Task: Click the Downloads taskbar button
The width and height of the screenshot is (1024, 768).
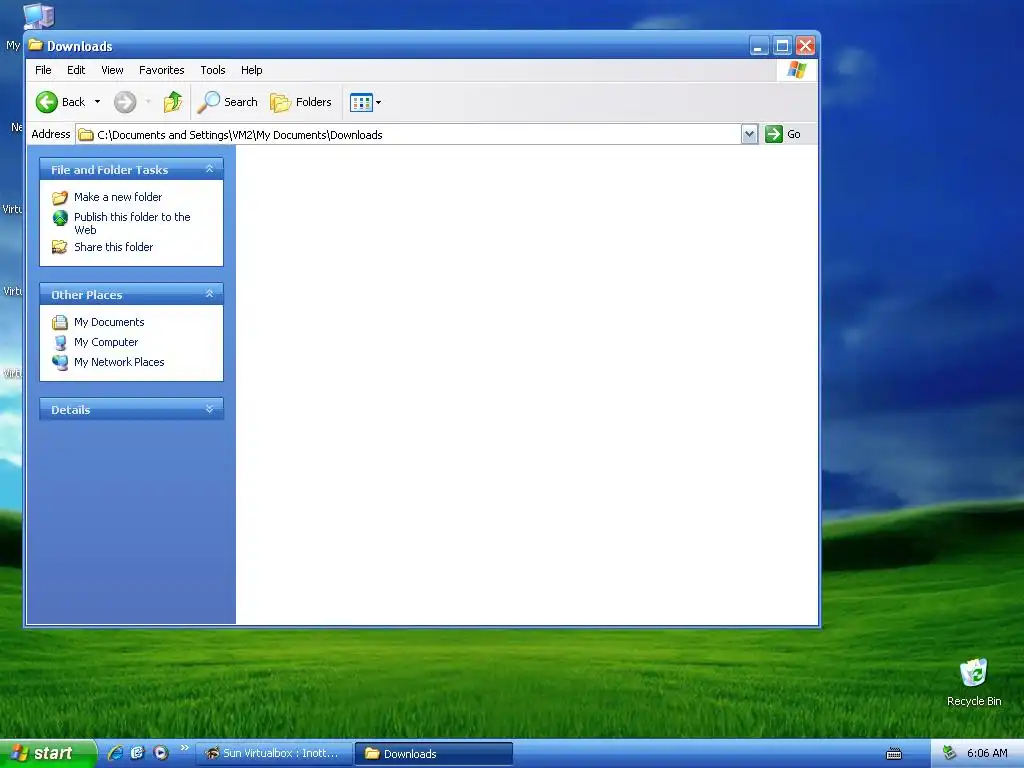Action: coord(434,754)
